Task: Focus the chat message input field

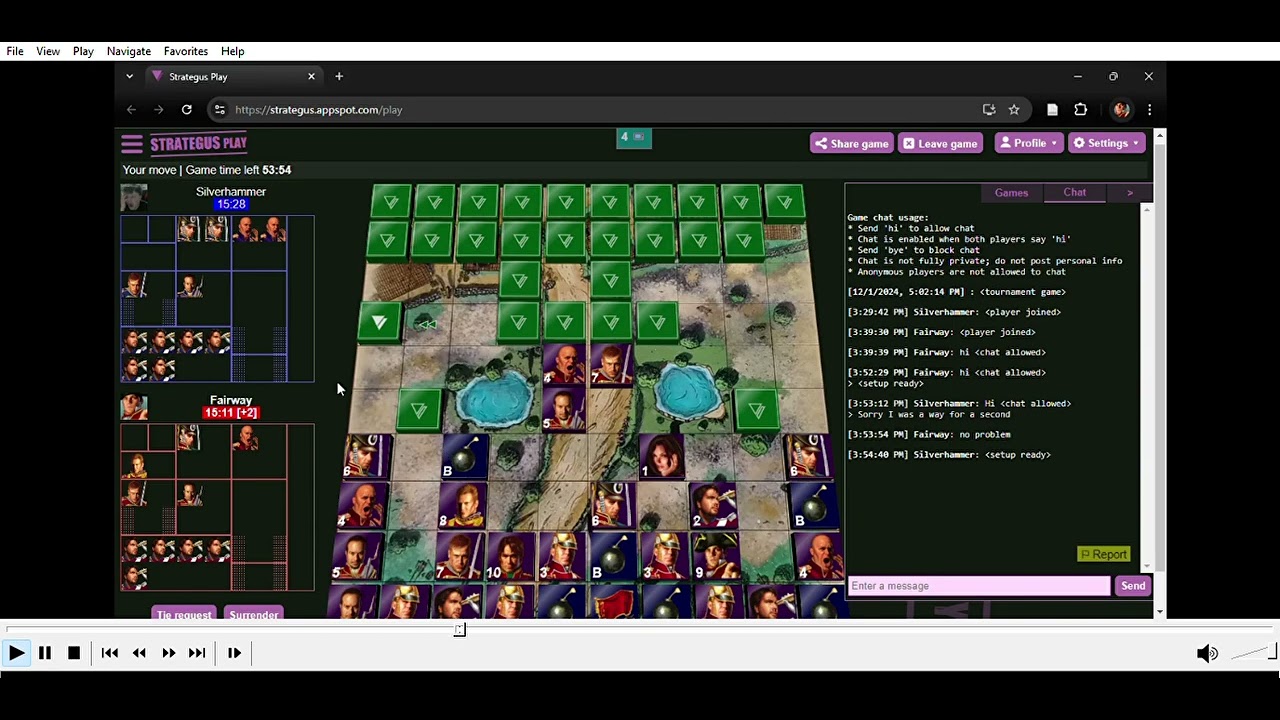Action: click(x=979, y=586)
